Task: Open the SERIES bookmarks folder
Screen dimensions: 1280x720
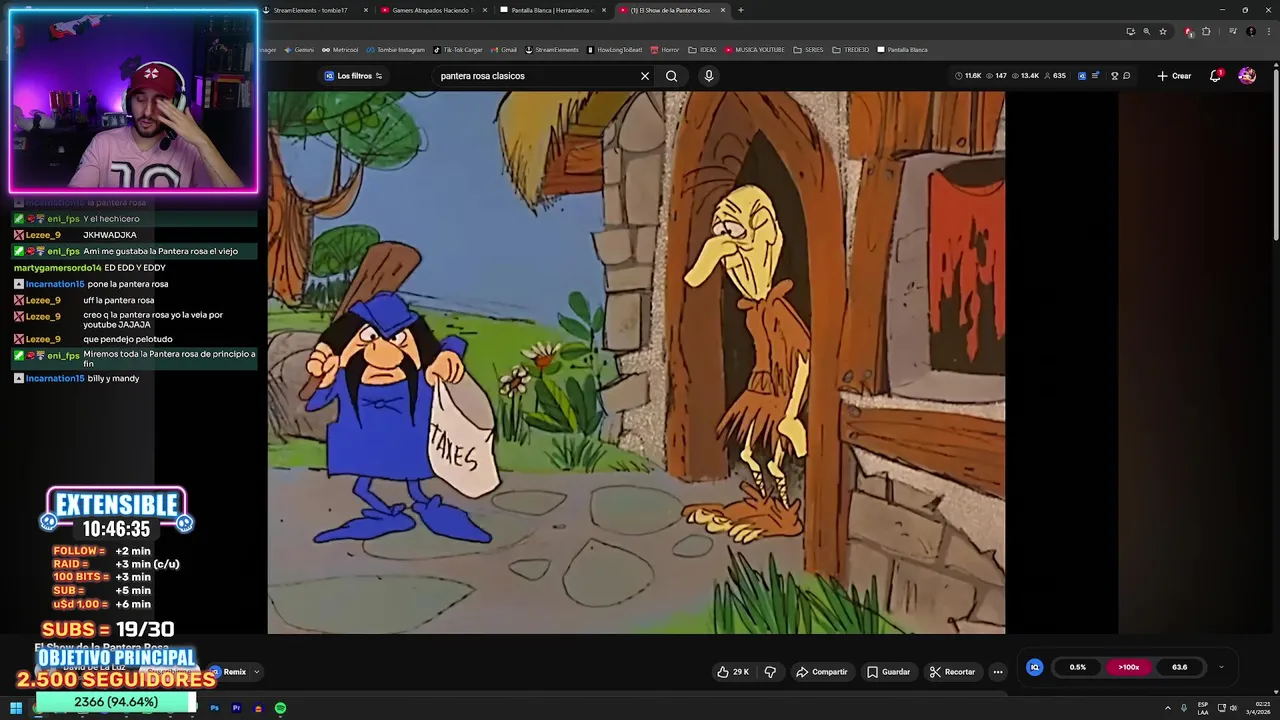Action: coord(809,50)
